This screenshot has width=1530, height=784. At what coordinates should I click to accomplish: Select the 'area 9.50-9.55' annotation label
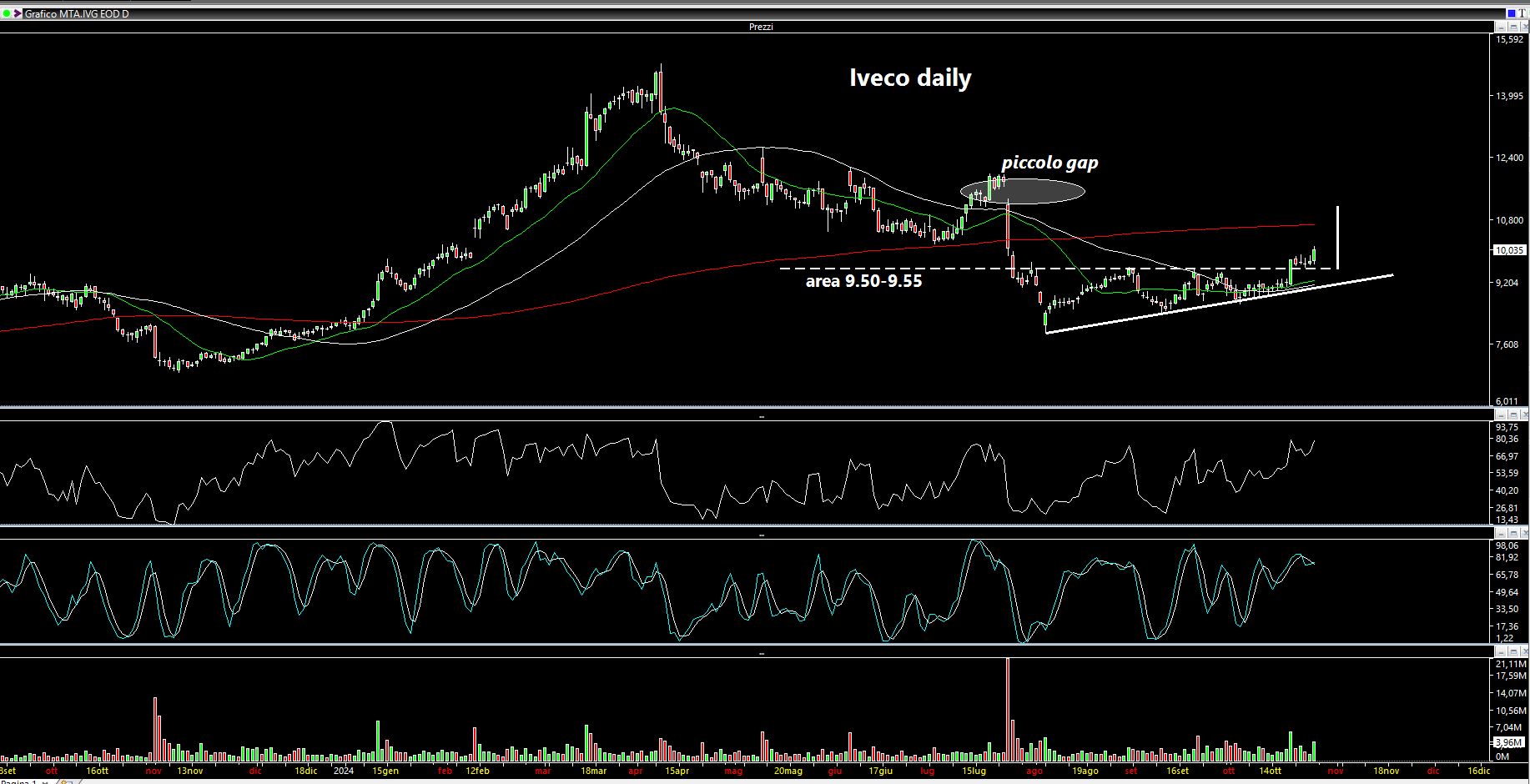(x=863, y=281)
